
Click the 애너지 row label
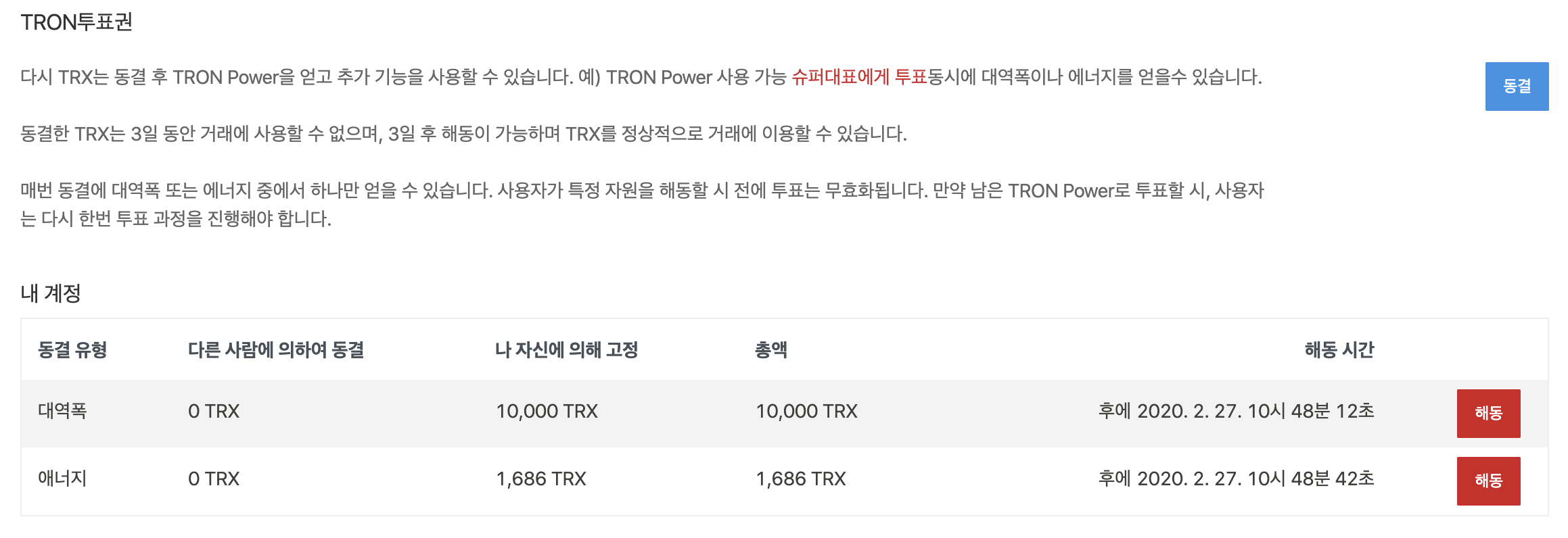pos(62,479)
